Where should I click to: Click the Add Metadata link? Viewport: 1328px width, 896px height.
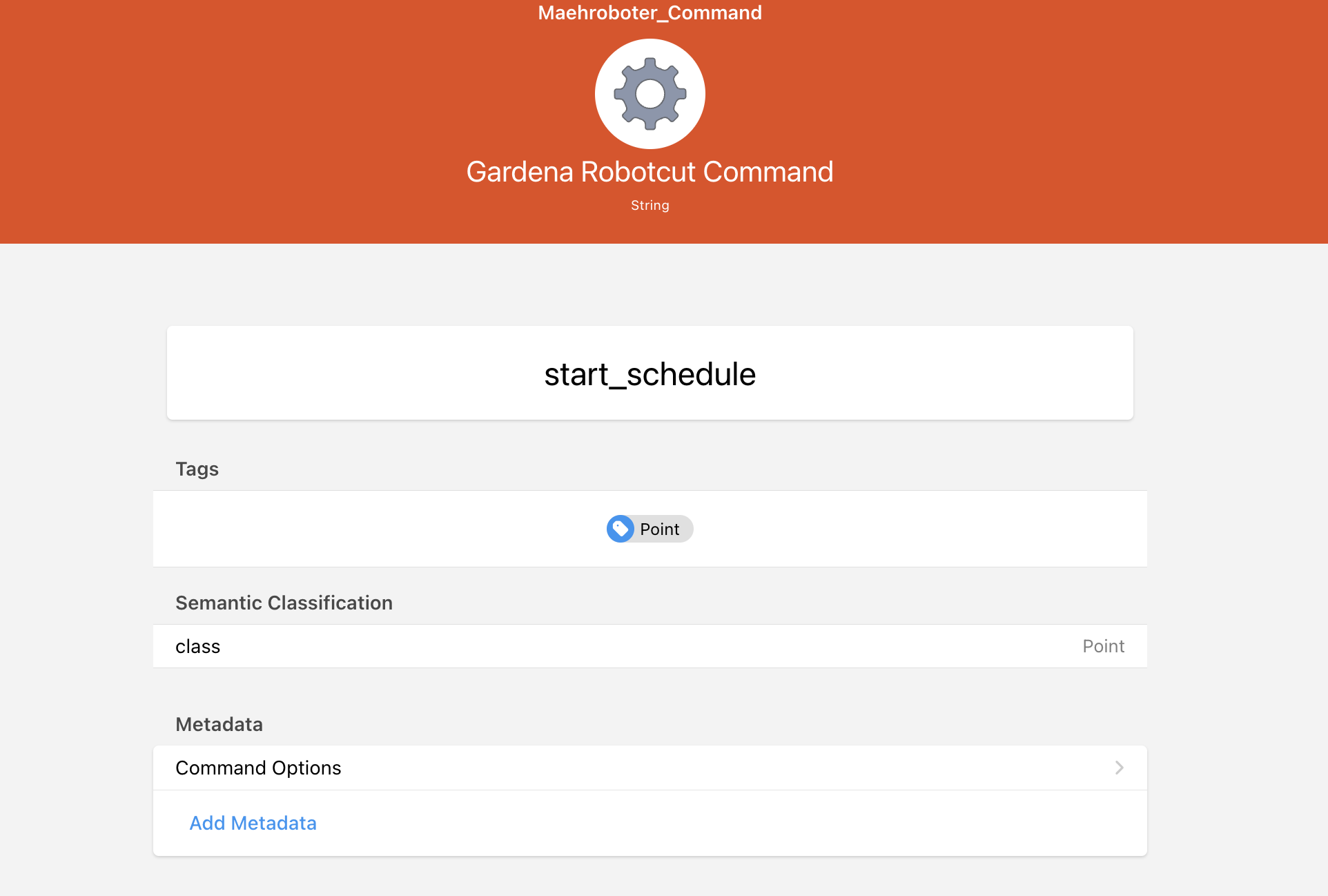(253, 823)
